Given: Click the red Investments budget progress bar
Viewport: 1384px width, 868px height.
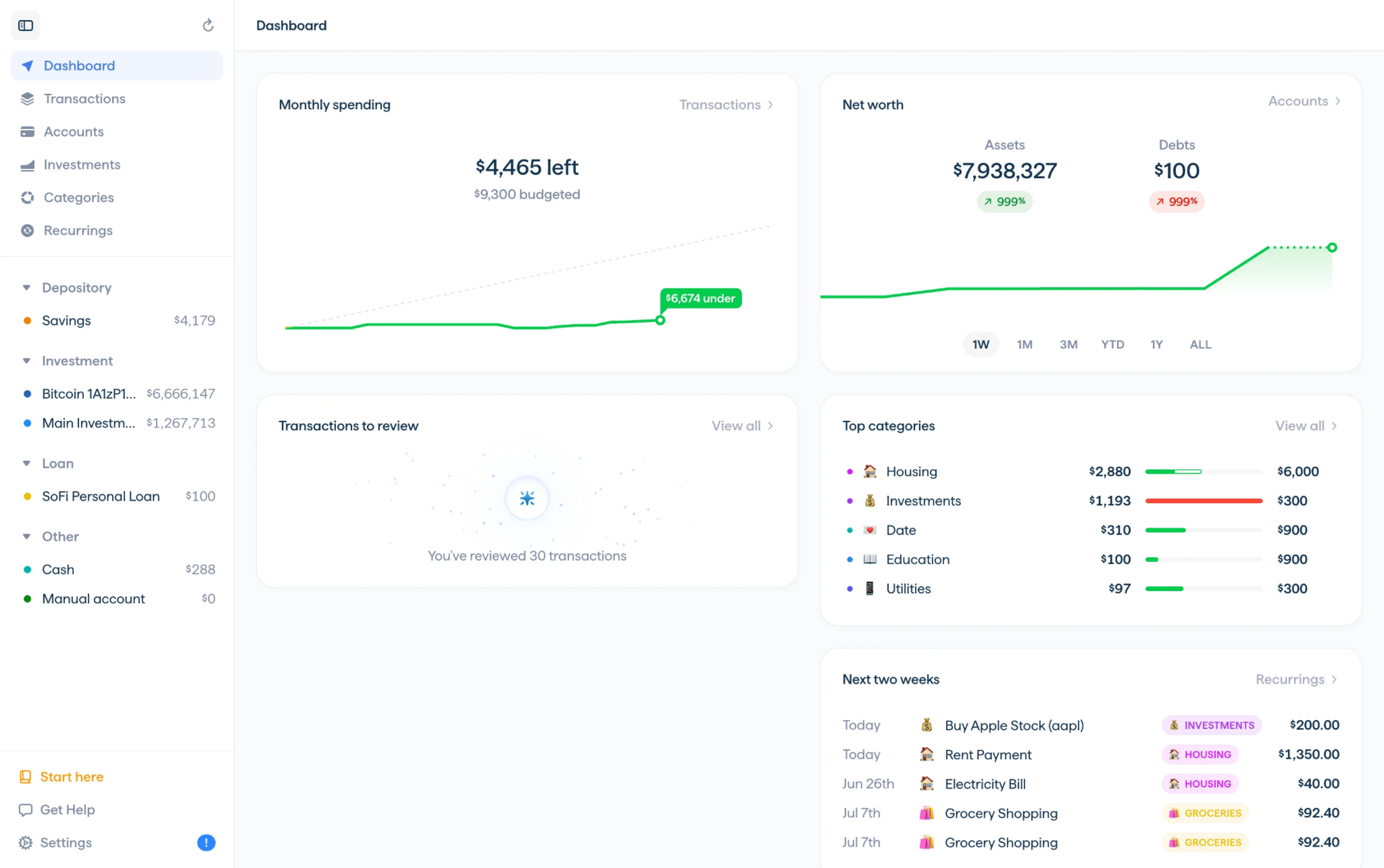Looking at the screenshot, I should click(1203, 500).
